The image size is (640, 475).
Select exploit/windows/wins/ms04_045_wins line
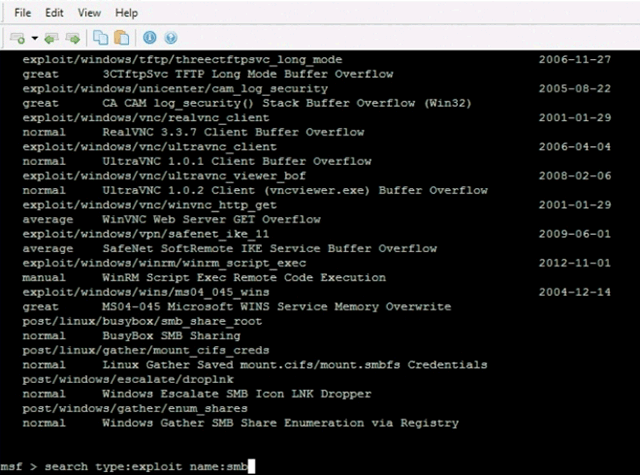coord(146,292)
